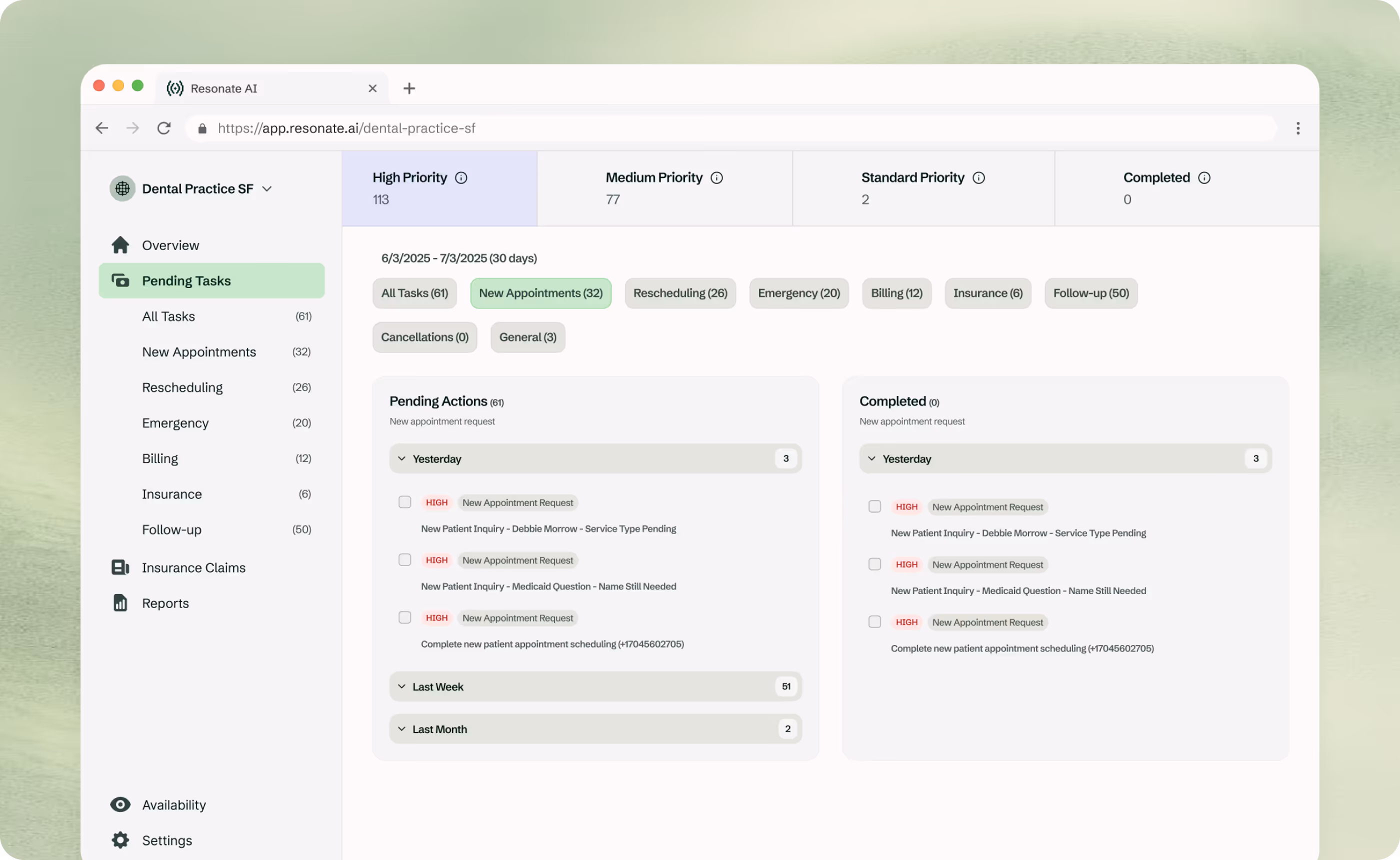The image size is (1400, 860).
Task: Select the Standard Priority tab
Action: point(923,188)
